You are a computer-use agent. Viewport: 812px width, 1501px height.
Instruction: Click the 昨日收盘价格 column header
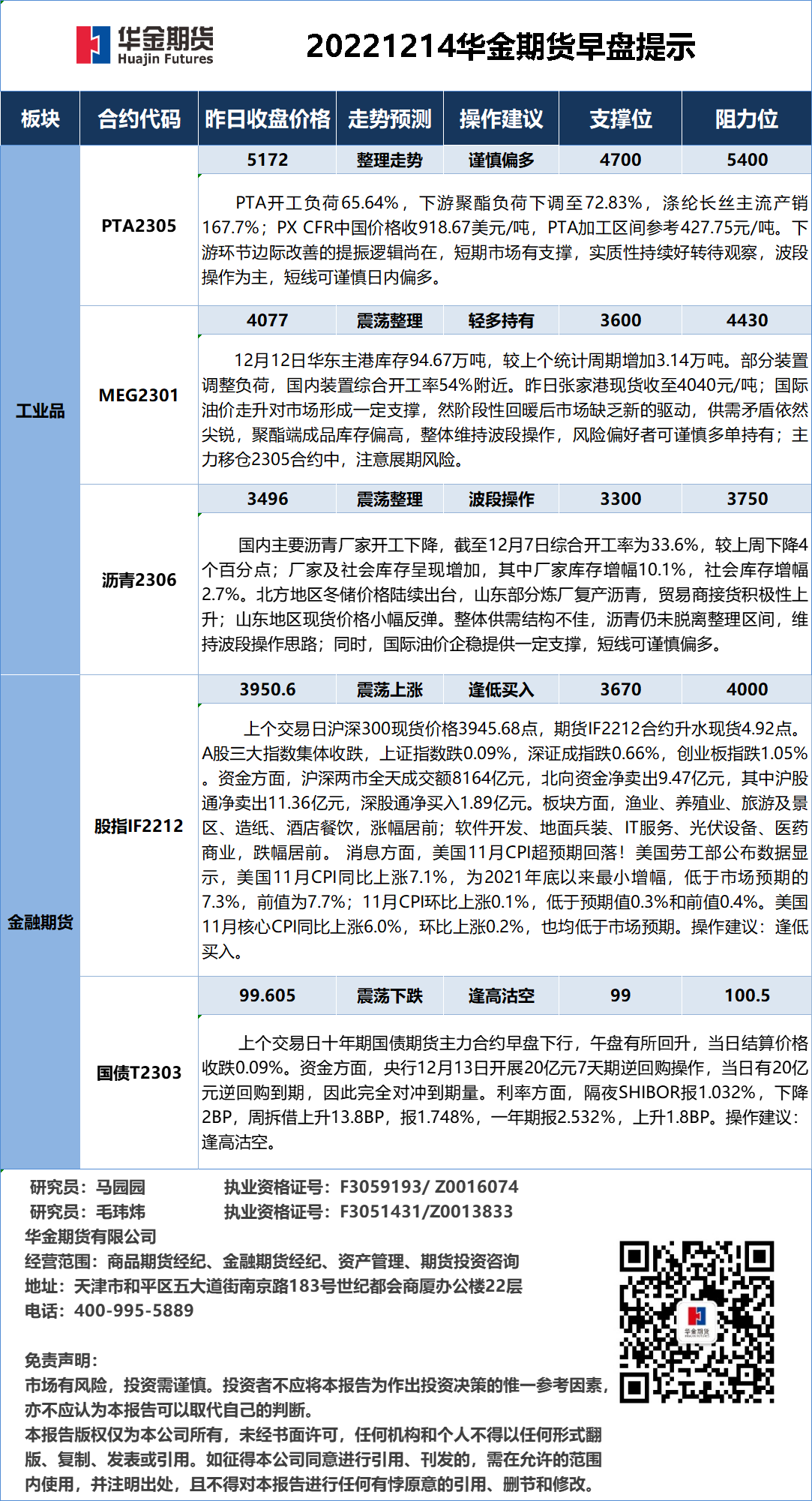[x=268, y=119]
